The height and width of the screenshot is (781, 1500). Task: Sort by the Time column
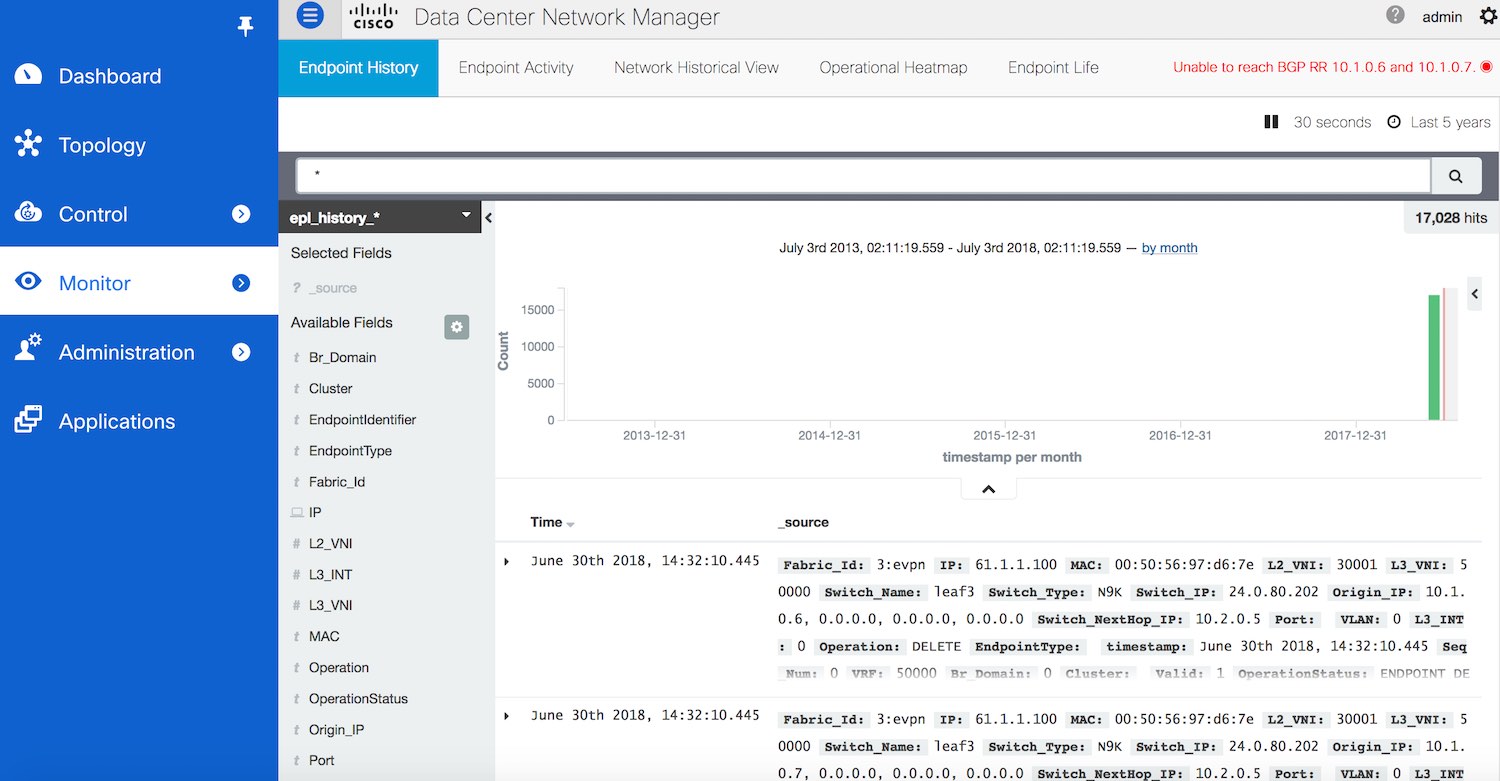[x=552, y=522]
